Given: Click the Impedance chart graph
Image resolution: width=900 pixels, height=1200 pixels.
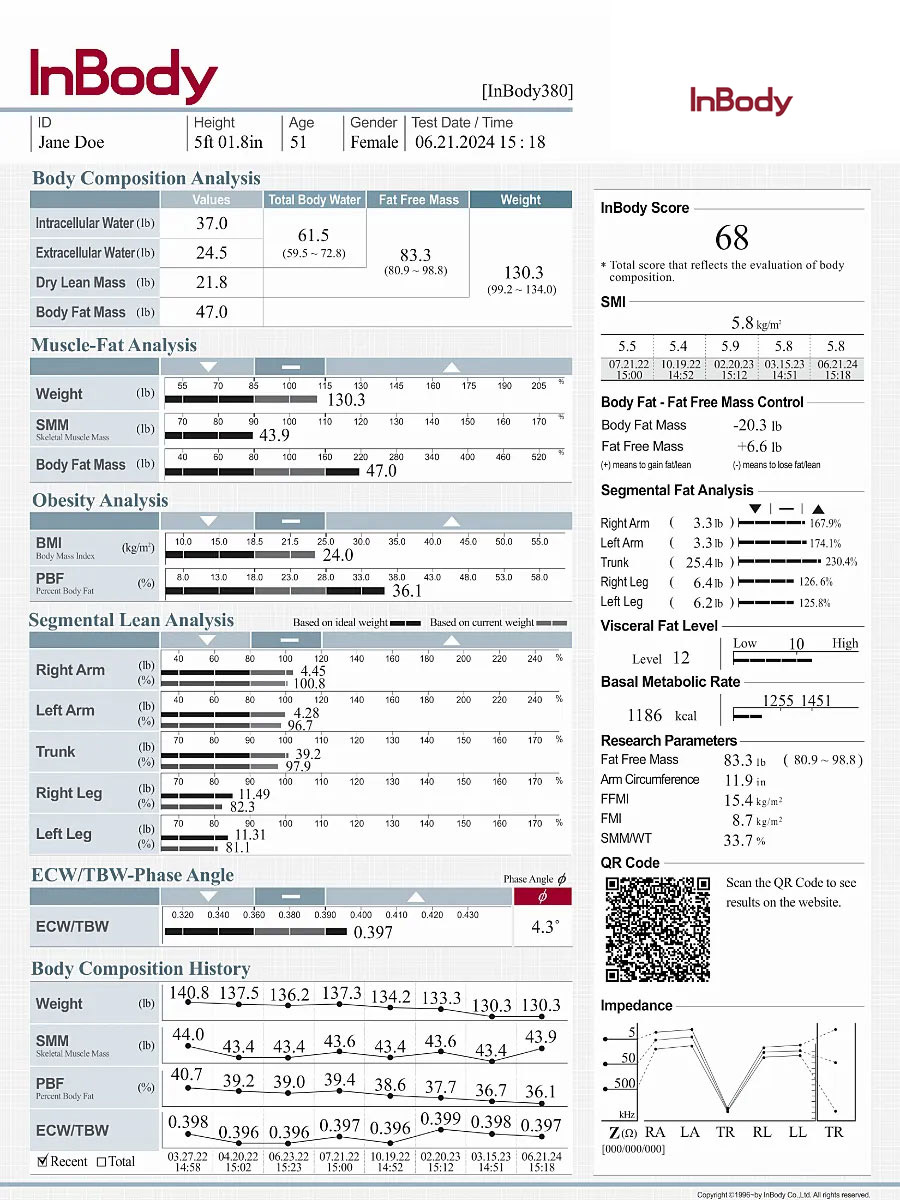Looking at the screenshot, I should (730, 1070).
